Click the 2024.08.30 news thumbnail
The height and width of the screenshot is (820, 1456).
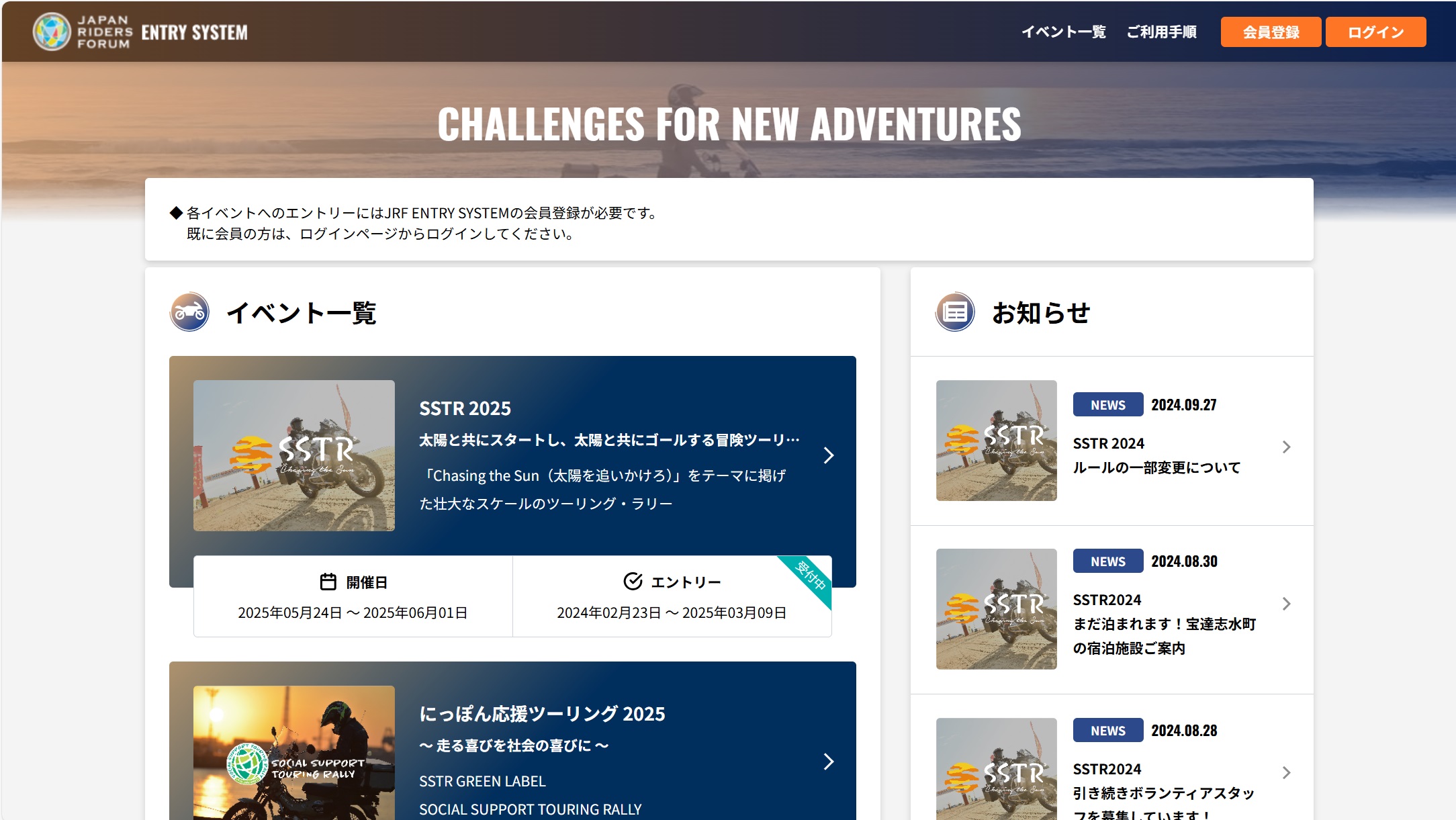(997, 609)
